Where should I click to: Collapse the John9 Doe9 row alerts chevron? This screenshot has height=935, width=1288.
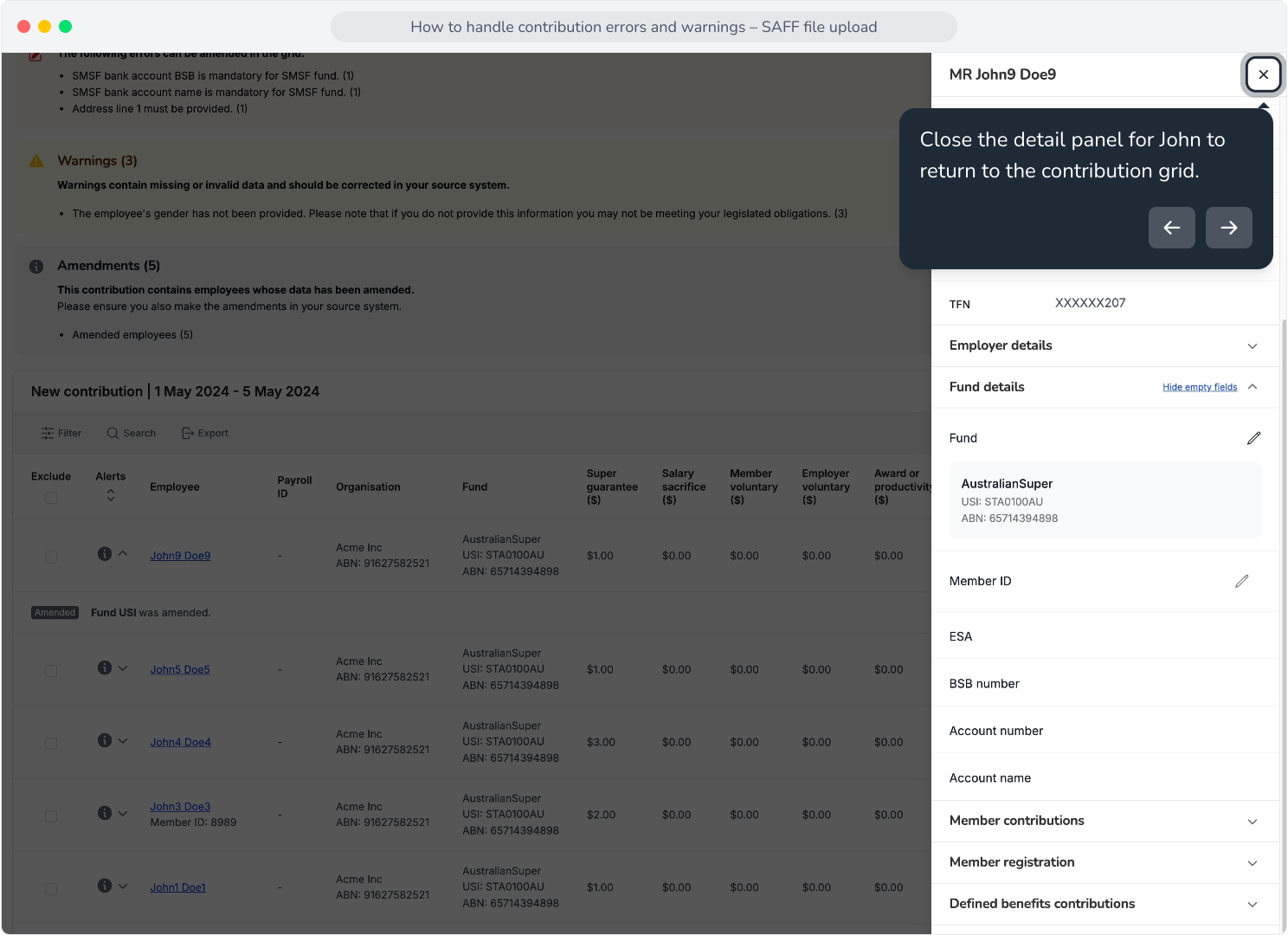click(x=123, y=554)
